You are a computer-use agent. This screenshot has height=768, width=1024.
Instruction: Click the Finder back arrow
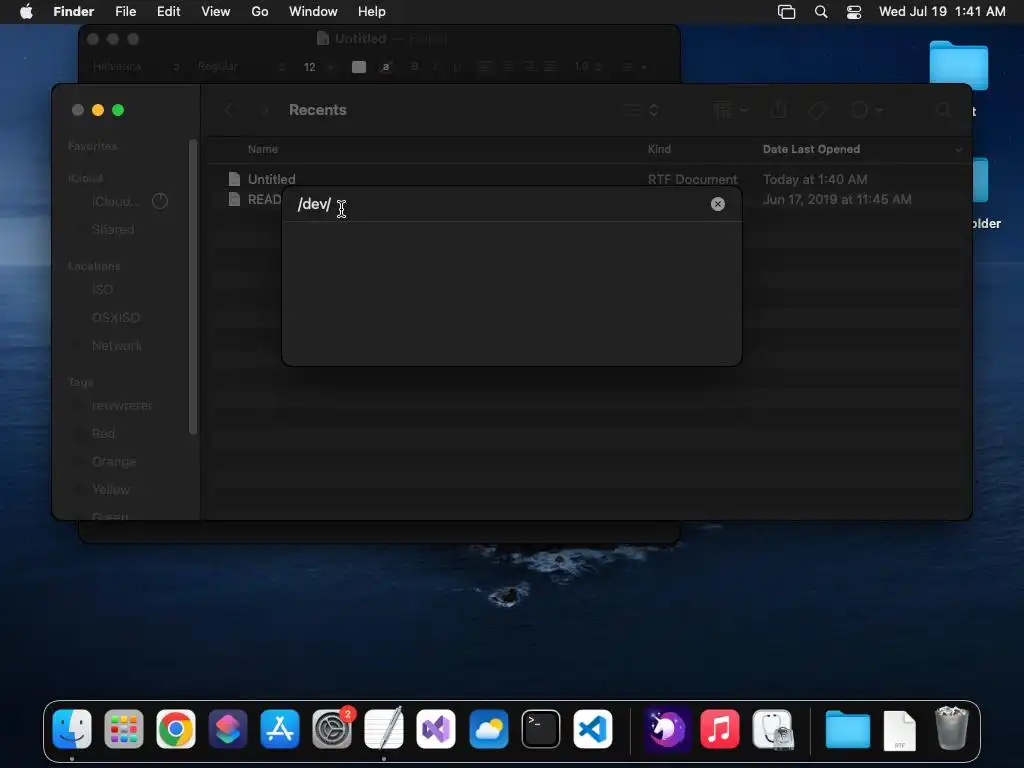pos(229,110)
